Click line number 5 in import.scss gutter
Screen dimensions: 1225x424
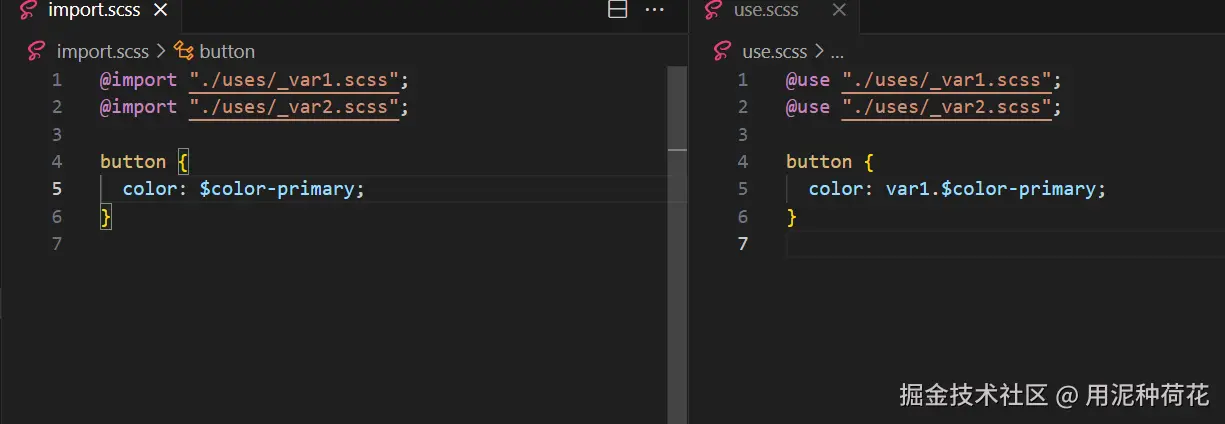pyautogui.click(x=57, y=188)
